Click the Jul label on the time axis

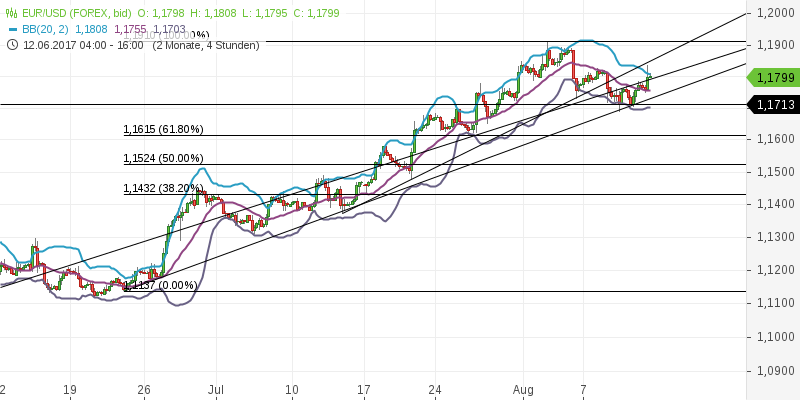pyautogui.click(x=216, y=389)
